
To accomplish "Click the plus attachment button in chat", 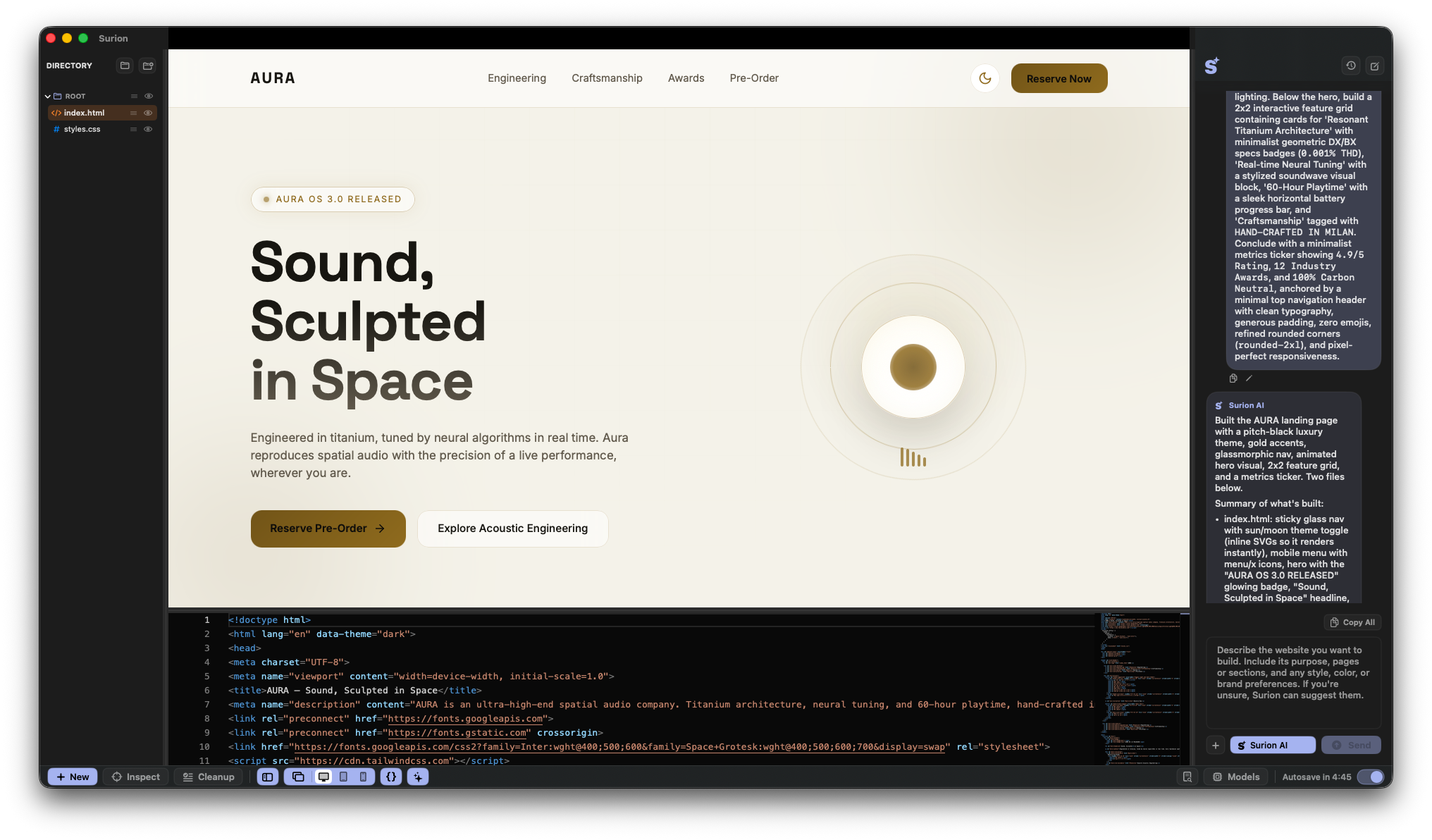I will pos(1216,745).
